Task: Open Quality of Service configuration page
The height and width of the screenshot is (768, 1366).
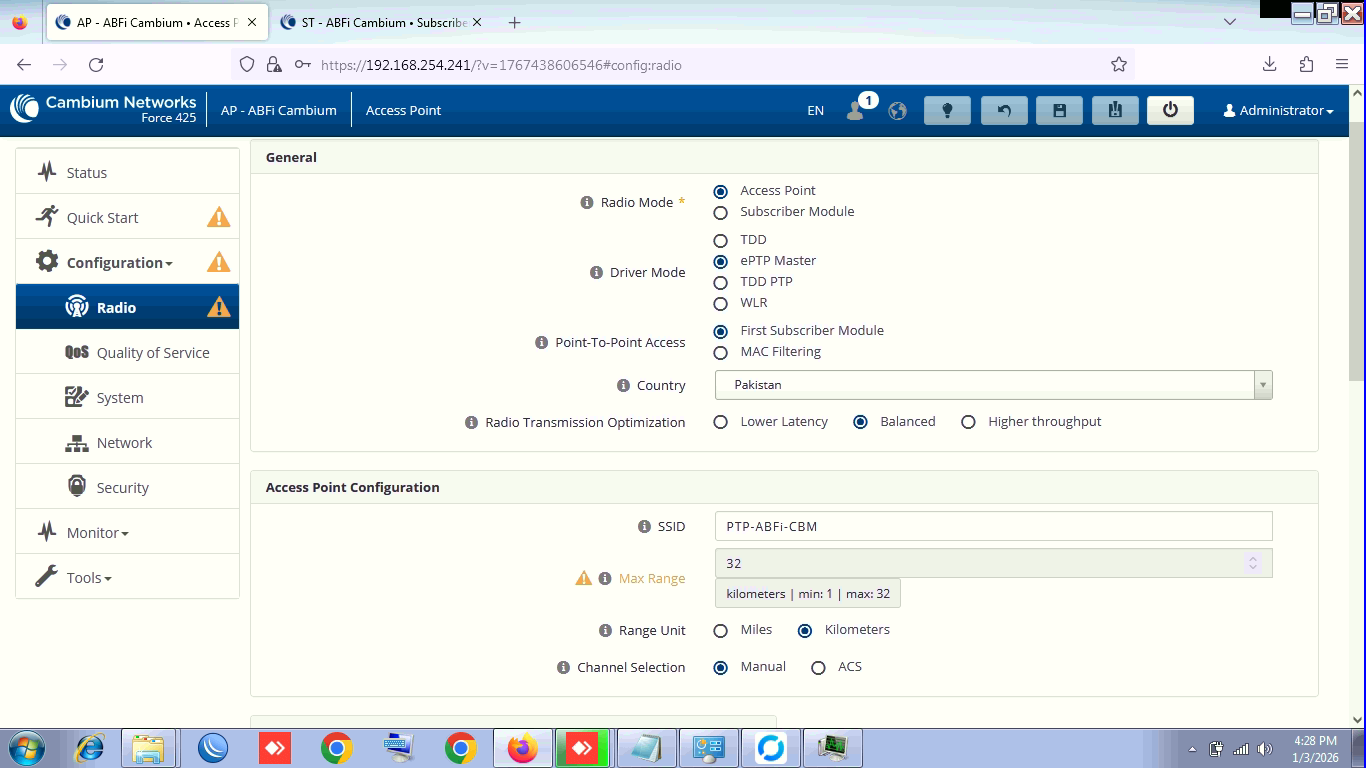Action: click(x=152, y=353)
